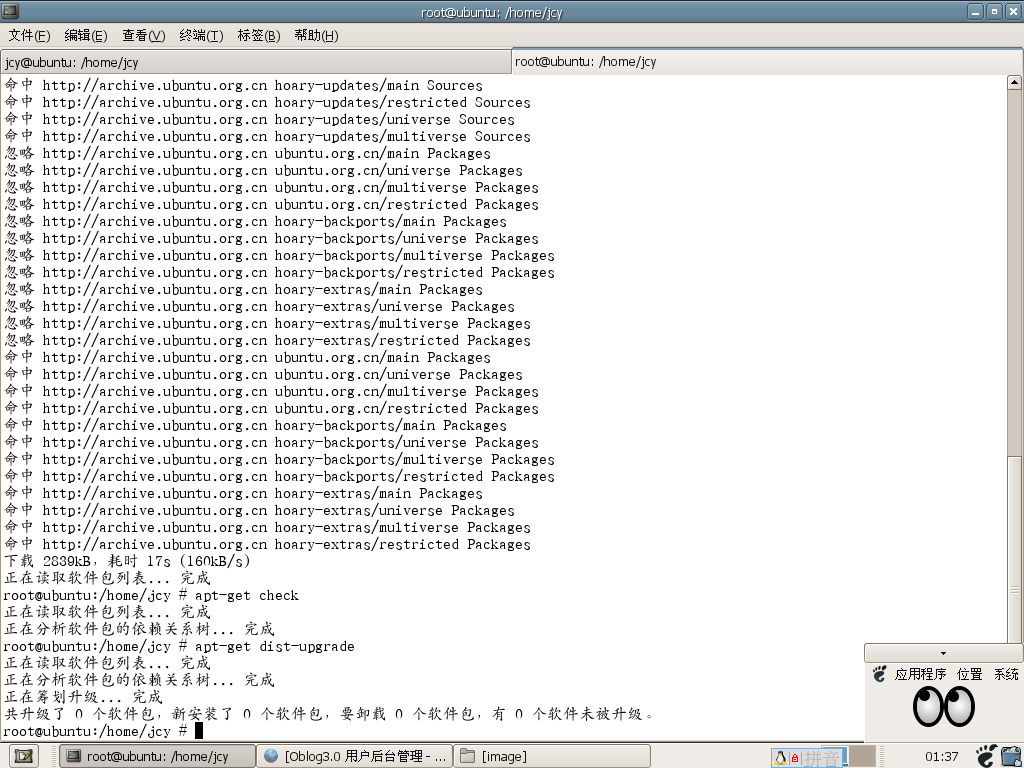Click the terminal icon on the root@ubuntu taskbar button
This screenshot has width=1024, height=768.
(x=74, y=756)
